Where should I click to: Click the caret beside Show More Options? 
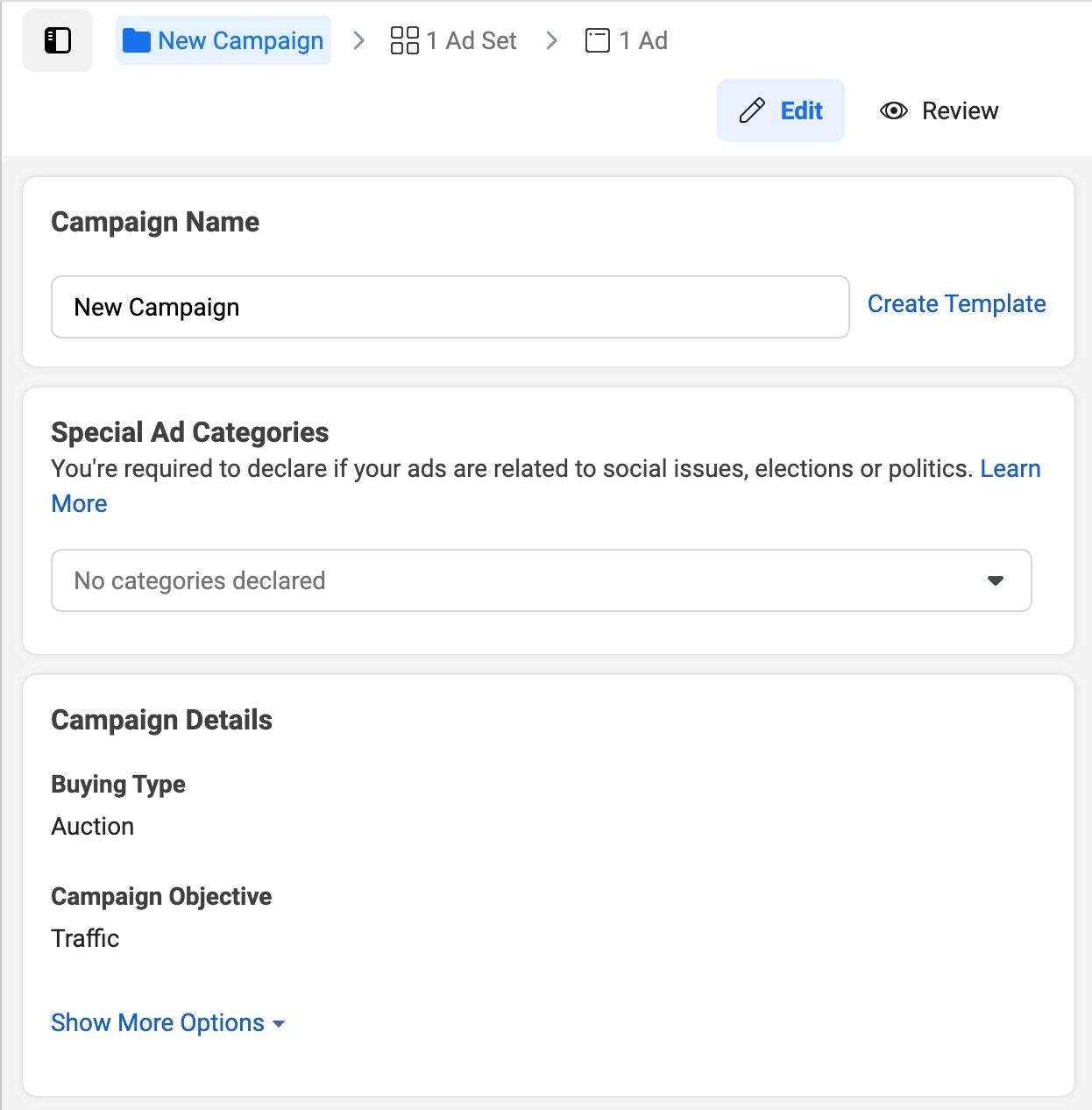279,1024
